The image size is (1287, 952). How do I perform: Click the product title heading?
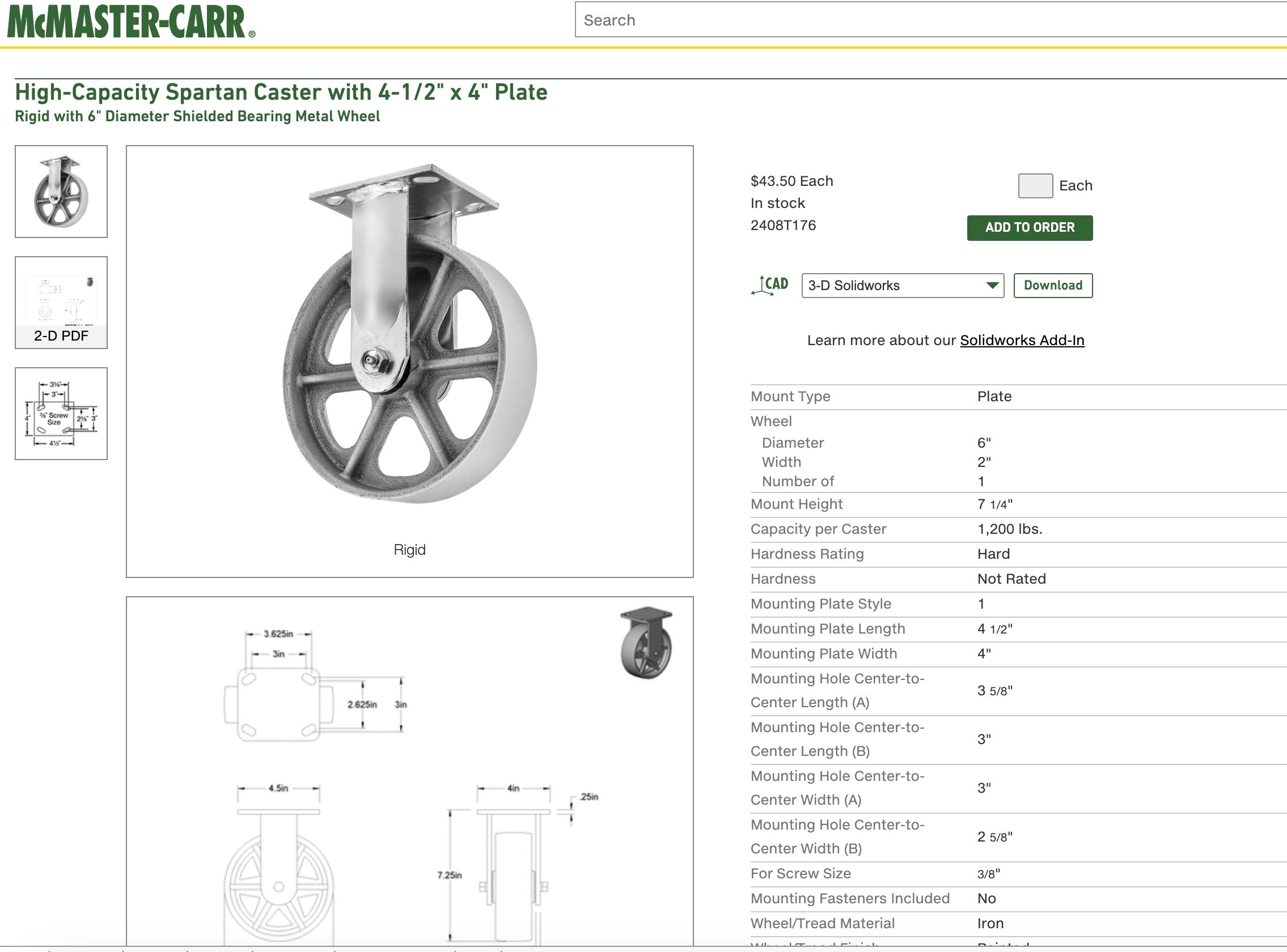point(281,92)
